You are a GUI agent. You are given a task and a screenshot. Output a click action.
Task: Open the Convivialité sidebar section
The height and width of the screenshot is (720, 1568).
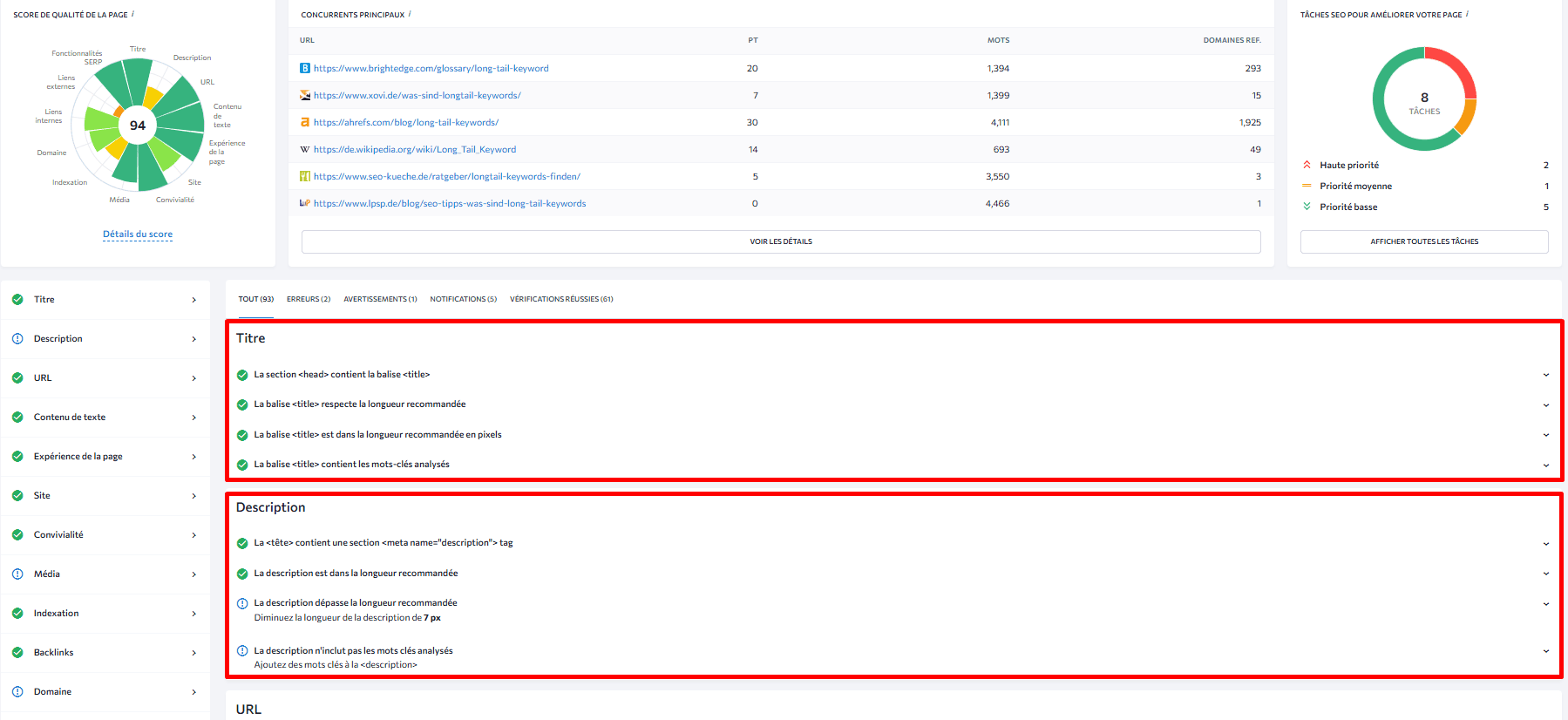pyautogui.click(x=105, y=534)
